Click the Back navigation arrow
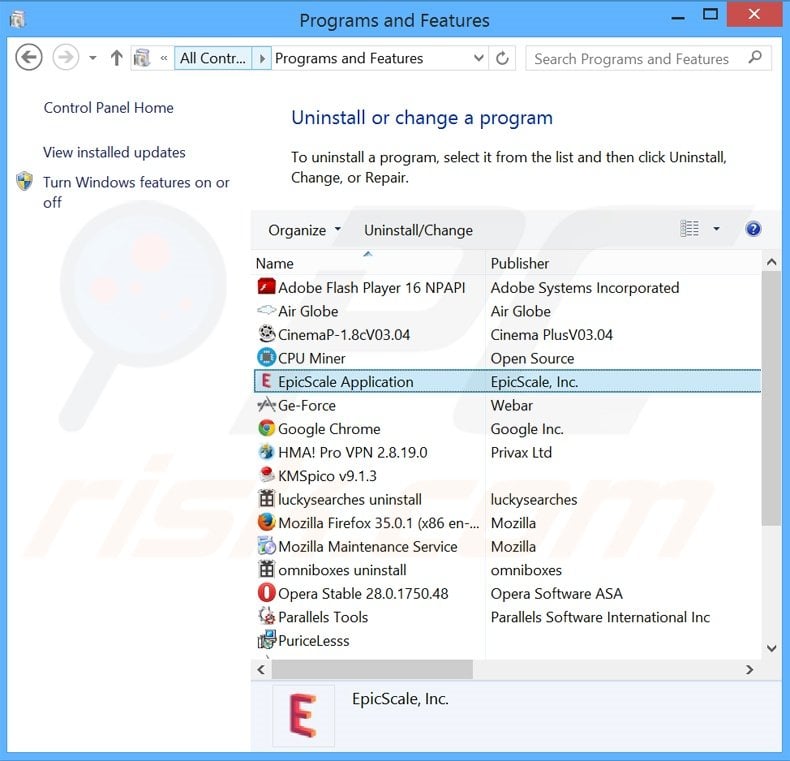 coord(29,58)
